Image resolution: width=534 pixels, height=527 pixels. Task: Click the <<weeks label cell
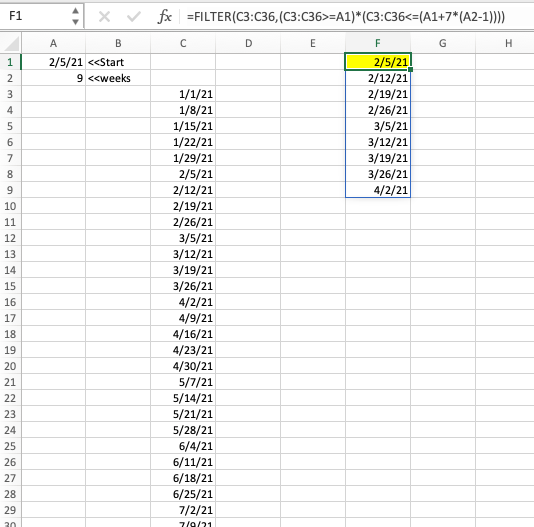pyautogui.click(x=118, y=78)
